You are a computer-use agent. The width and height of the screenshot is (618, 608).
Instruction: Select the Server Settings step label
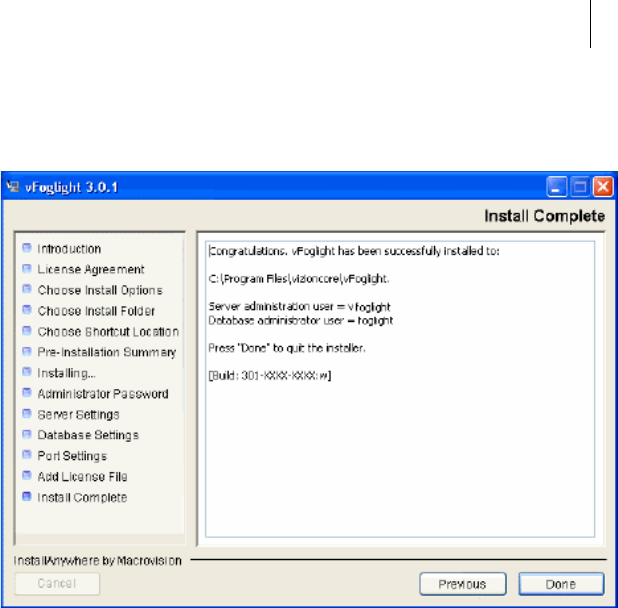(x=78, y=415)
